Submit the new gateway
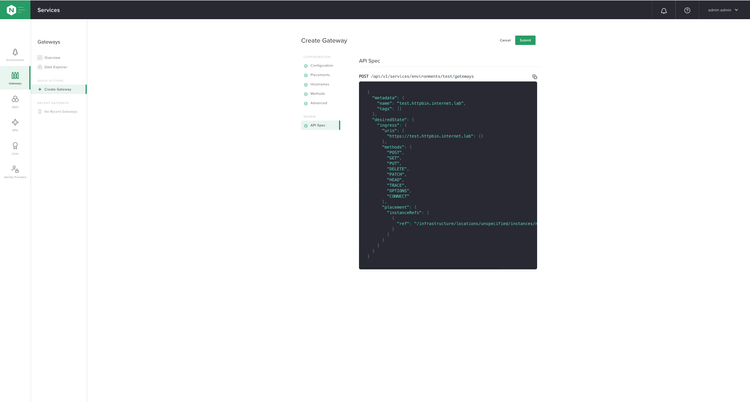Screen dimensions: 750x402 click(525, 40)
